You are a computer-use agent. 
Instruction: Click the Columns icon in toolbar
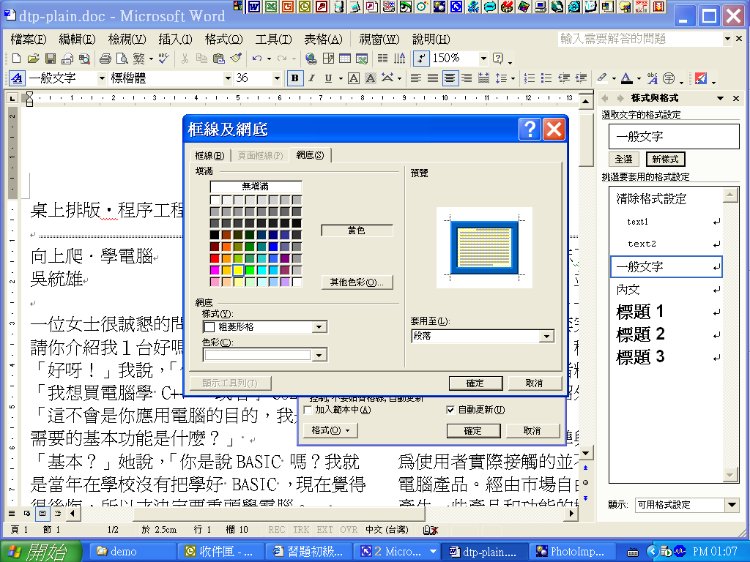(382, 58)
